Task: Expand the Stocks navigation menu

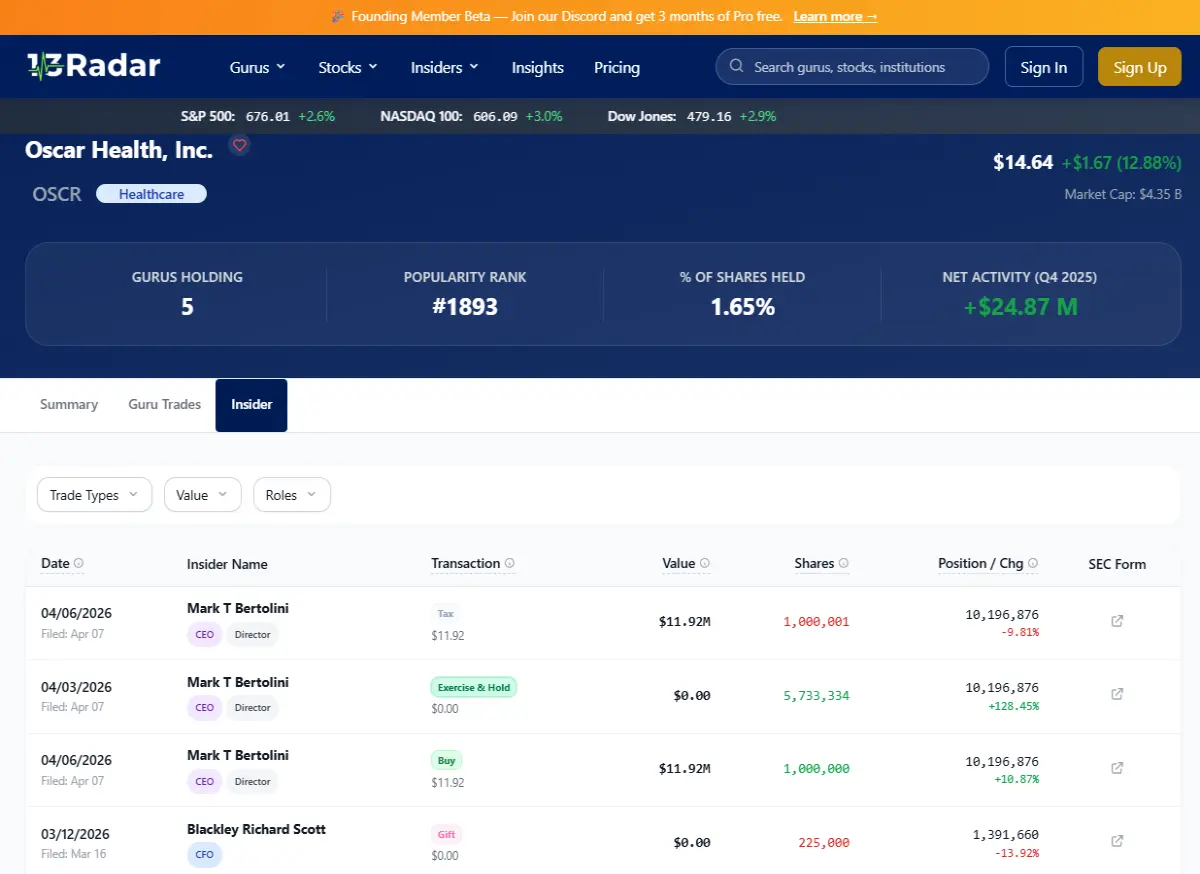Action: pos(348,67)
